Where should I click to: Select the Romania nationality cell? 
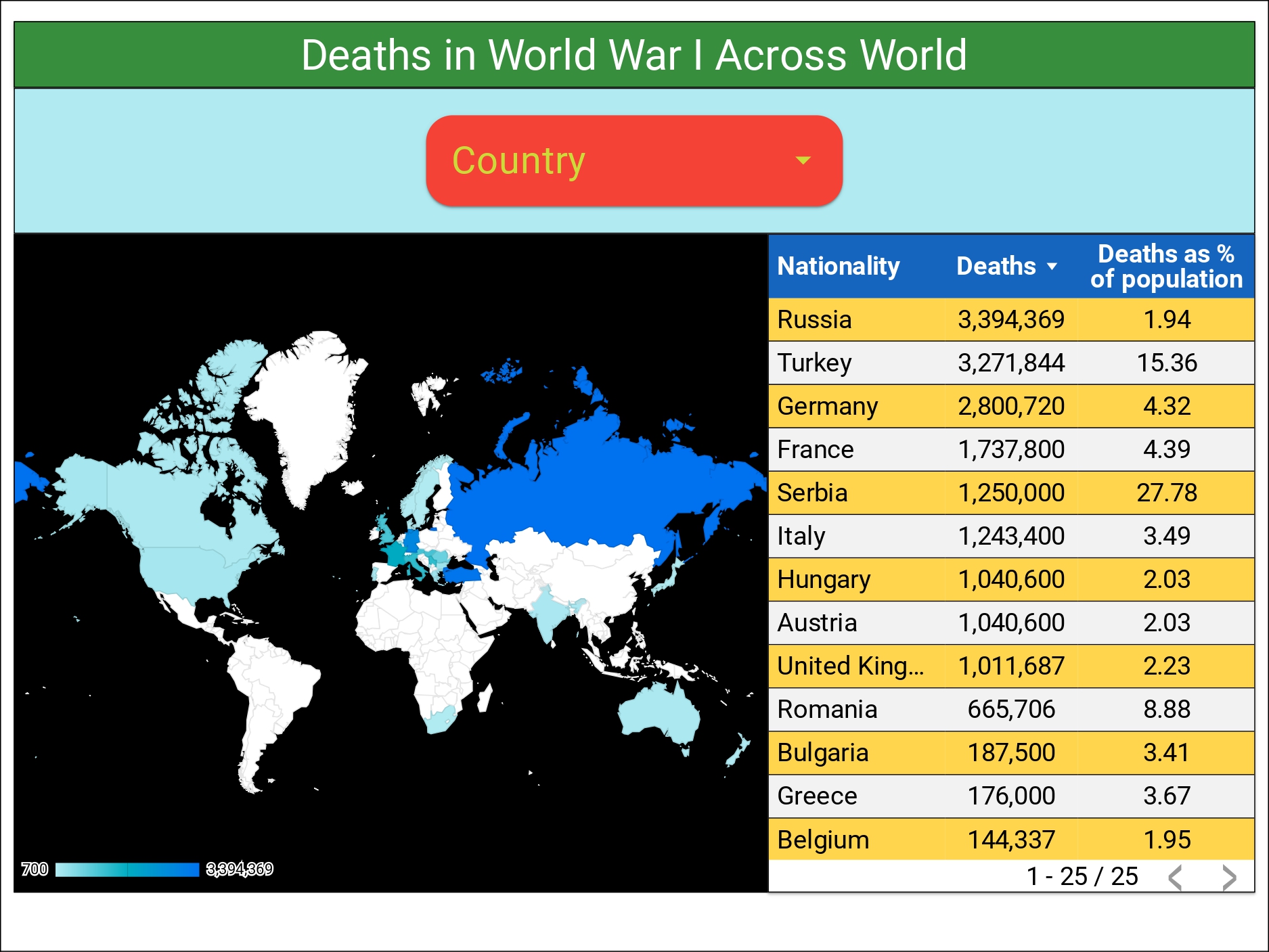tap(827, 709)
